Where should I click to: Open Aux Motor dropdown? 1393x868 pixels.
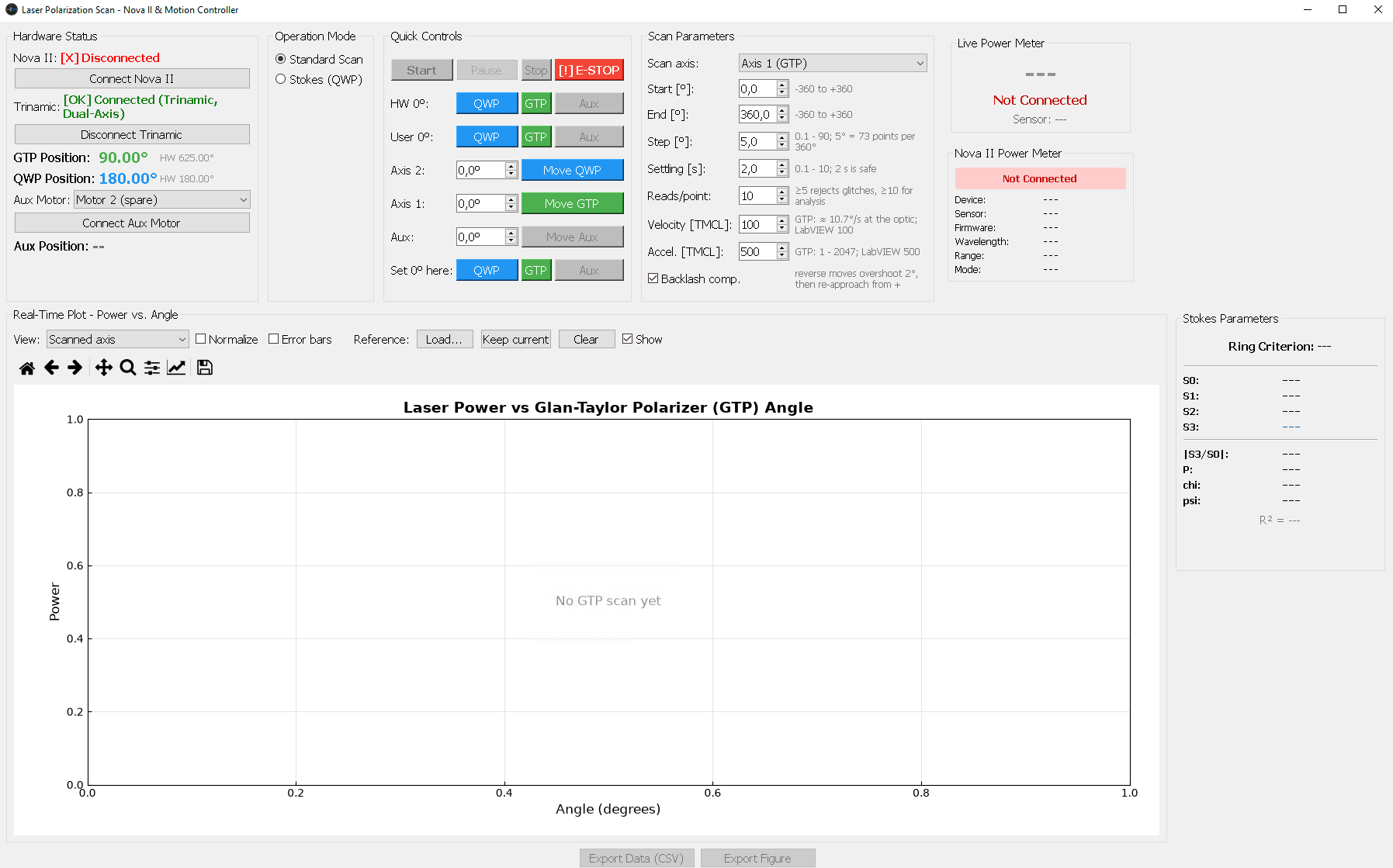pos(162,199)
